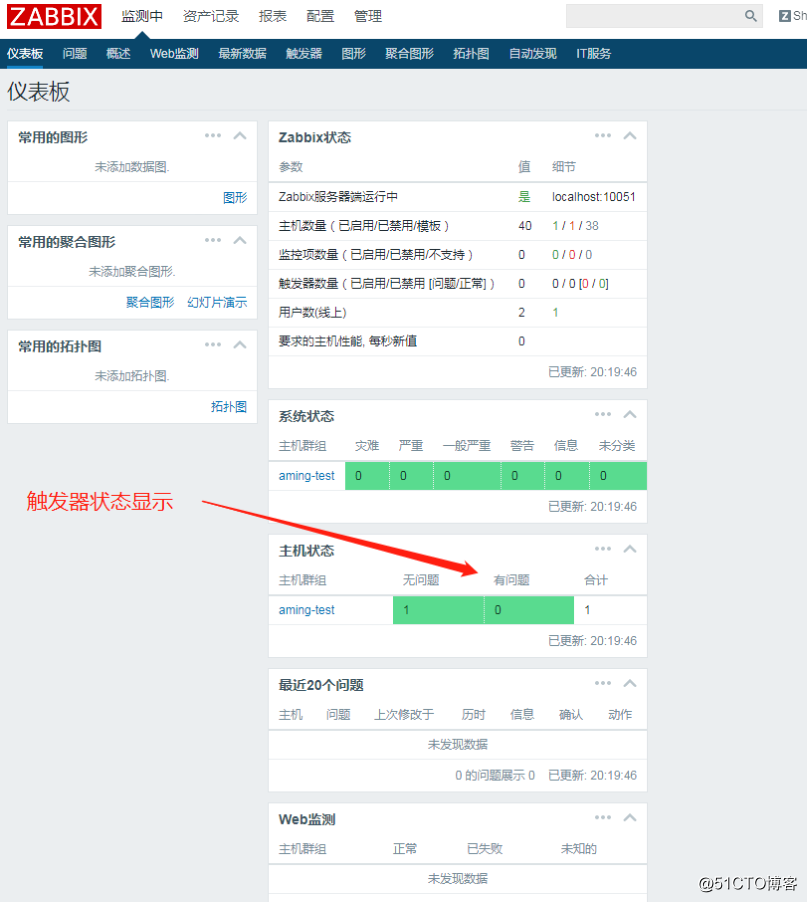807x902 pixels.
Task: Open options dots in Web监测 widget
Action: (603, 817)
